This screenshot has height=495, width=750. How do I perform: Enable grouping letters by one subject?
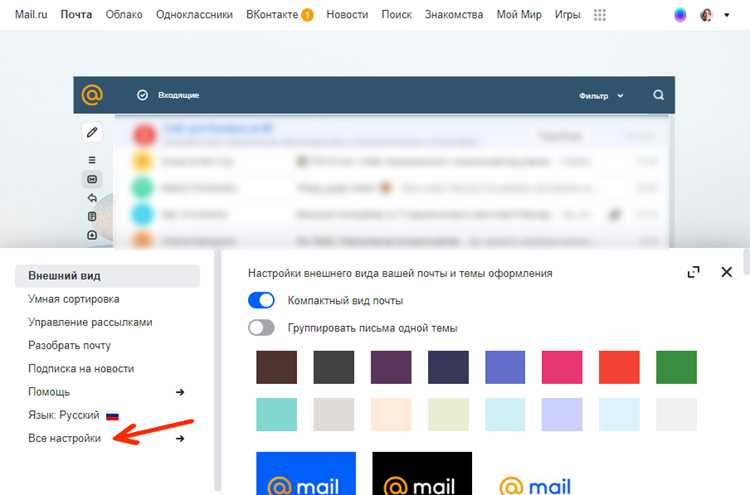pyautogui.click(x=261, y=328)
